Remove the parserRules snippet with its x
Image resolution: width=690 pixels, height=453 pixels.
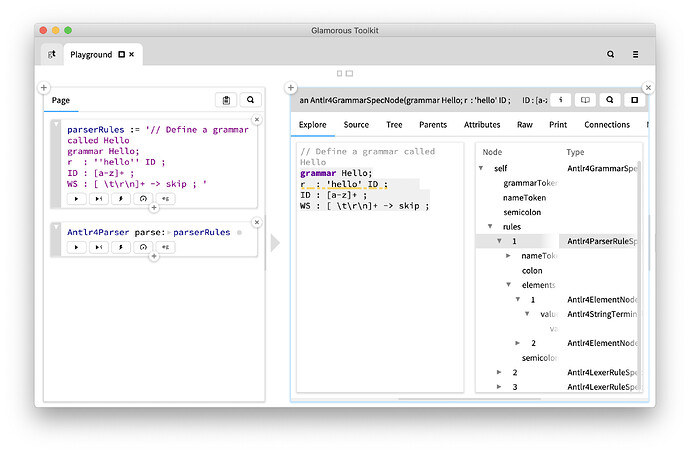257,119
